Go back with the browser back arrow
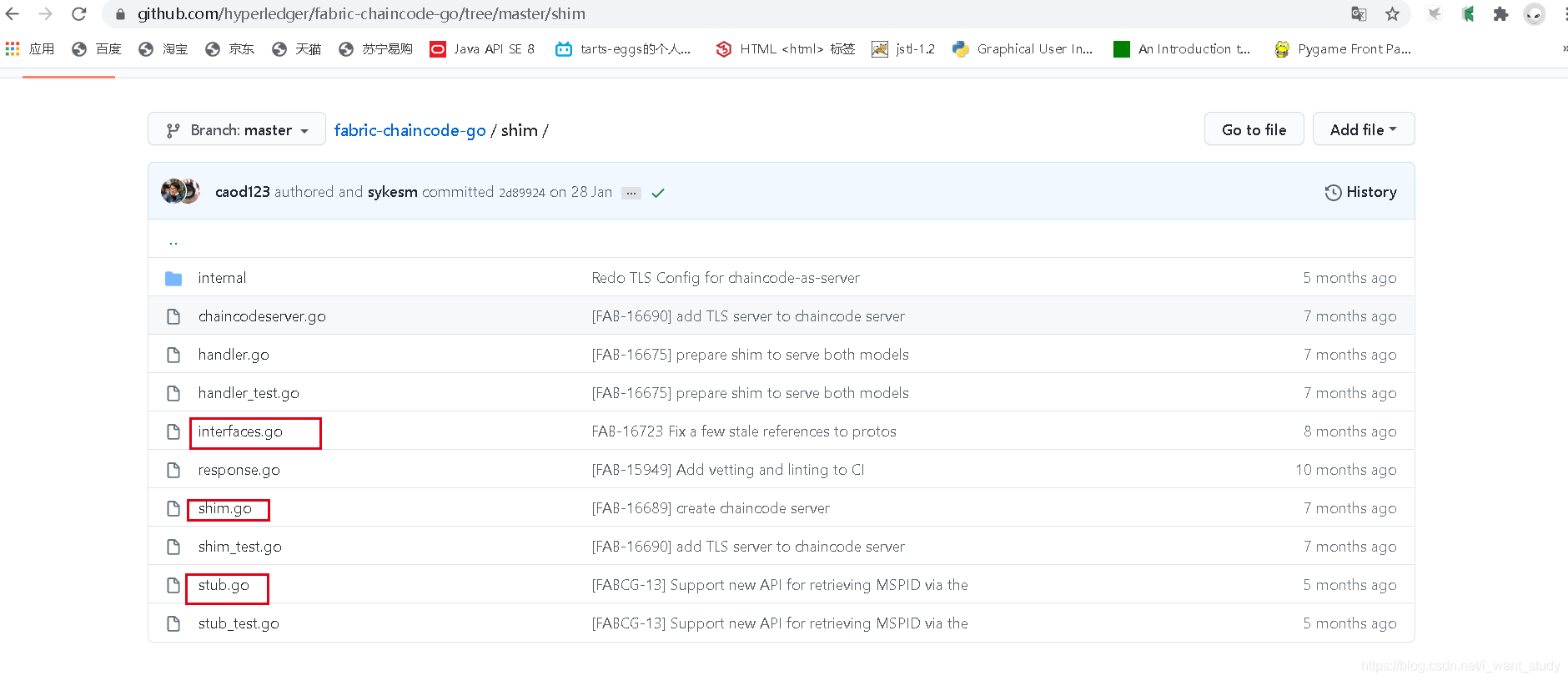 point(13,14)
